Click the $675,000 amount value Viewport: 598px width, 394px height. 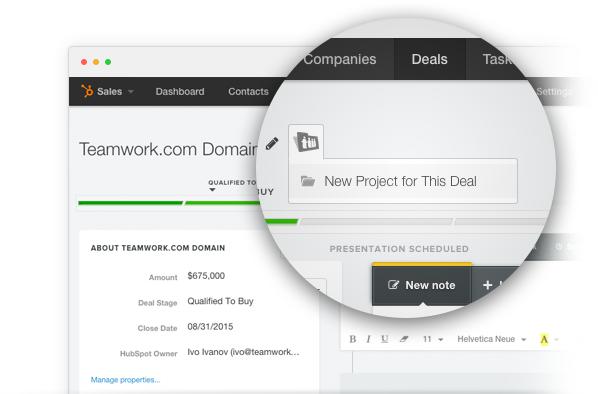click(x=206, y=276)
